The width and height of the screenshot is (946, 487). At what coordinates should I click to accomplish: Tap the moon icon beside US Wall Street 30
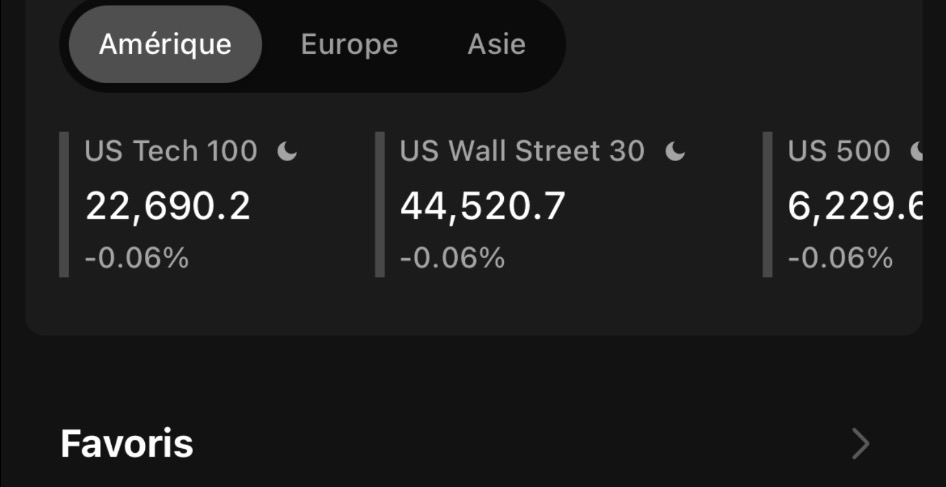pyautogui.click(x=676, y=152)
